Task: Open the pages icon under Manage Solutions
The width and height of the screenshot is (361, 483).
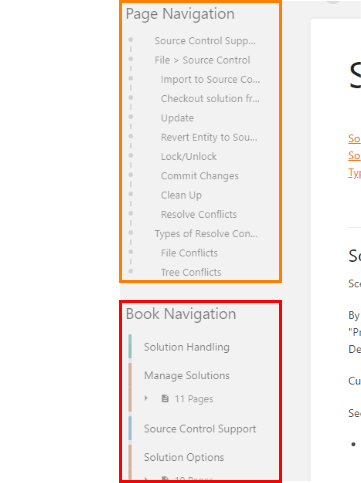Action: pos(165,398)
